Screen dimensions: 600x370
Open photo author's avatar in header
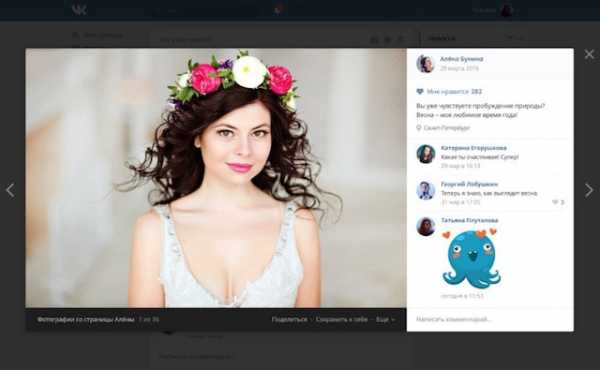point(426,64)
